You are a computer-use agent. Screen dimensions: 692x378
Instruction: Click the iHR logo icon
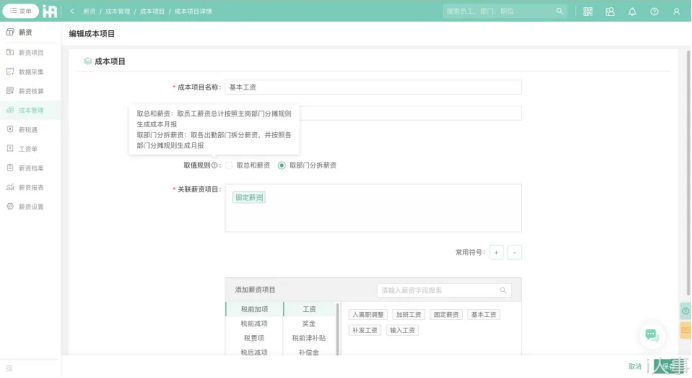49,11
